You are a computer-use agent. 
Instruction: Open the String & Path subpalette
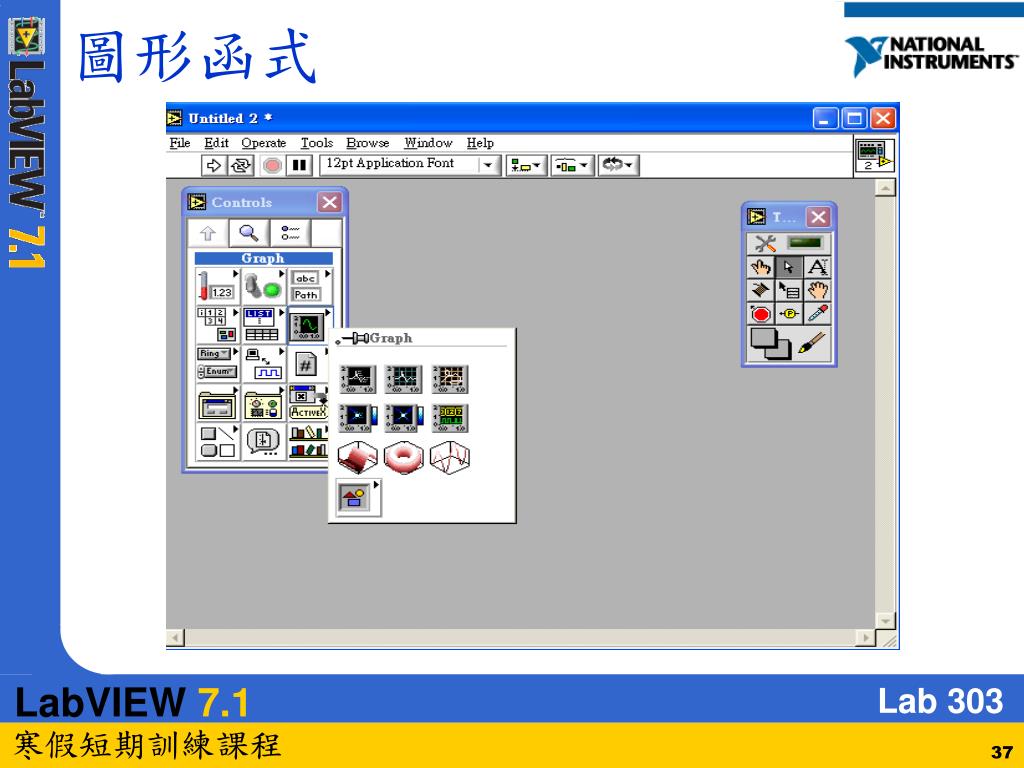pyautogui.click(x=309, y=286)
